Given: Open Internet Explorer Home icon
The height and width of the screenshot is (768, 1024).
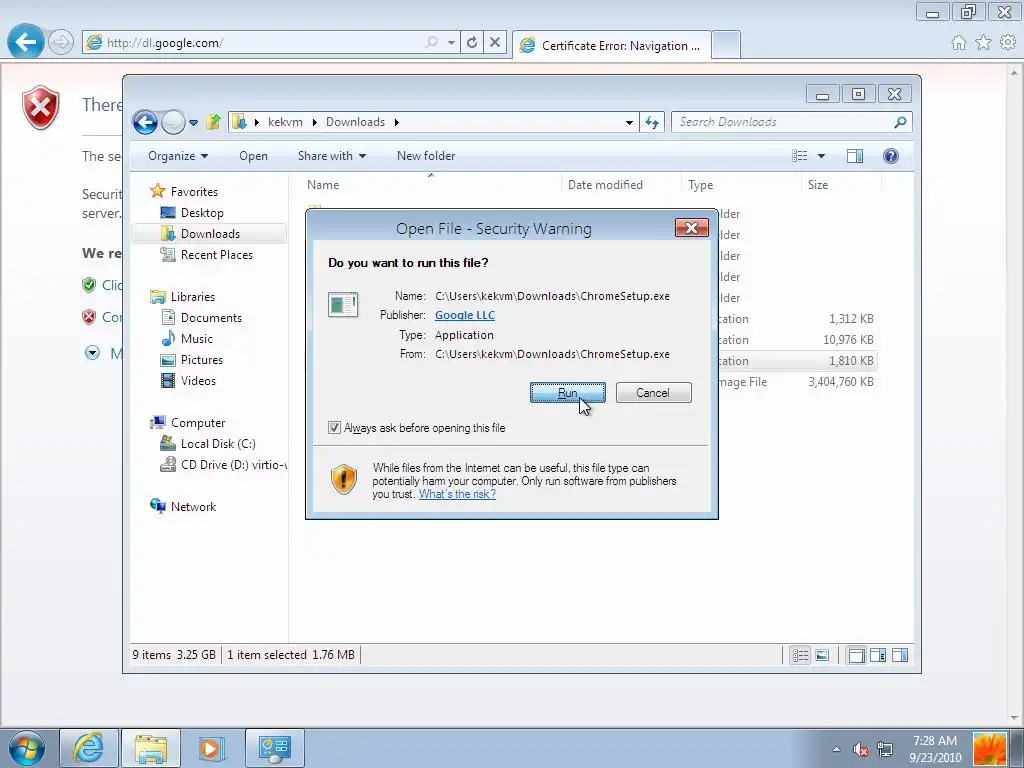Looking at the screenshot, I should click(959, 43).
